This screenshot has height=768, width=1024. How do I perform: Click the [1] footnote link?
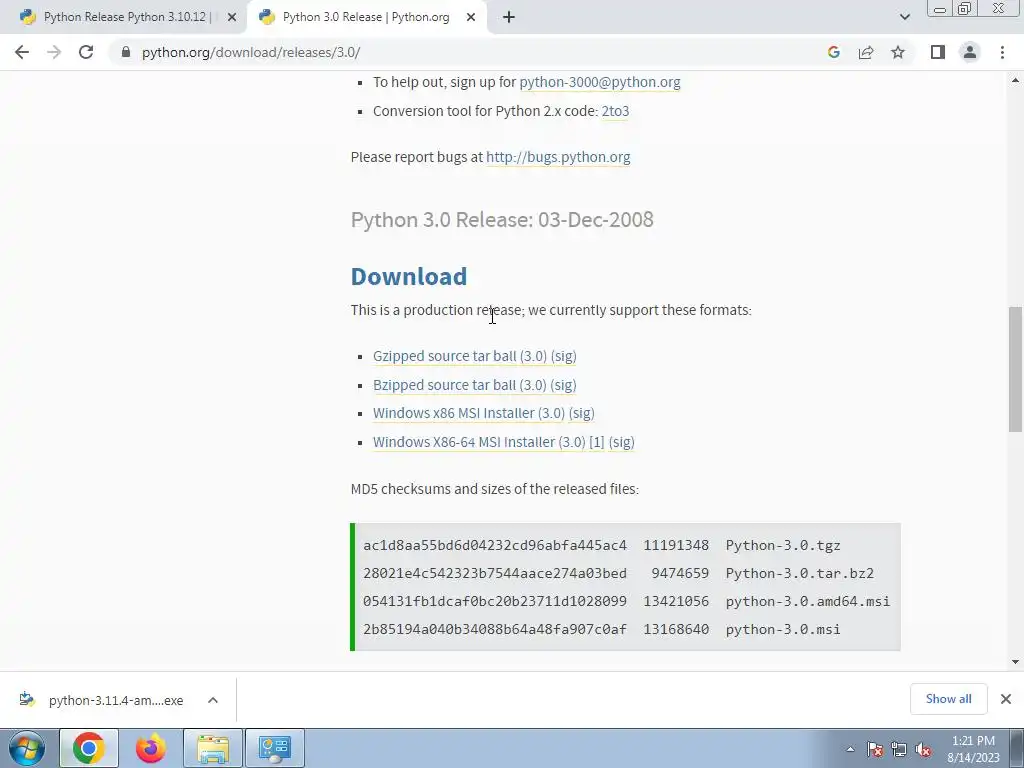click(x=597, y=442)
